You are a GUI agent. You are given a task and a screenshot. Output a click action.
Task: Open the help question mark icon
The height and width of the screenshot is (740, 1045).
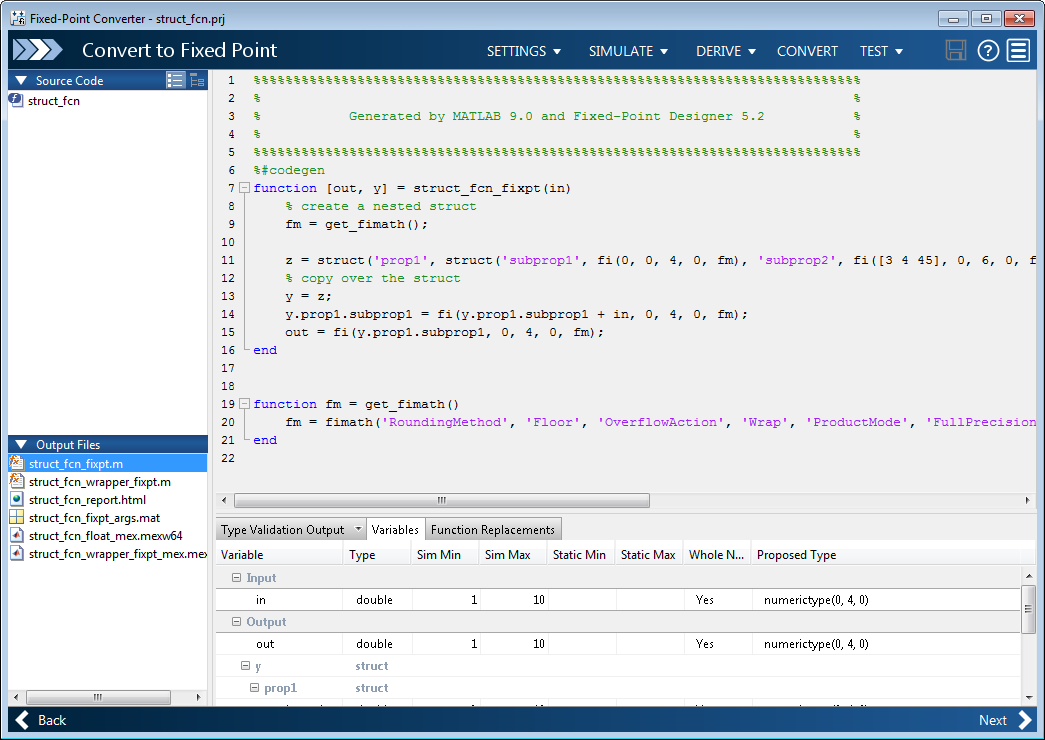pos(988,51)
